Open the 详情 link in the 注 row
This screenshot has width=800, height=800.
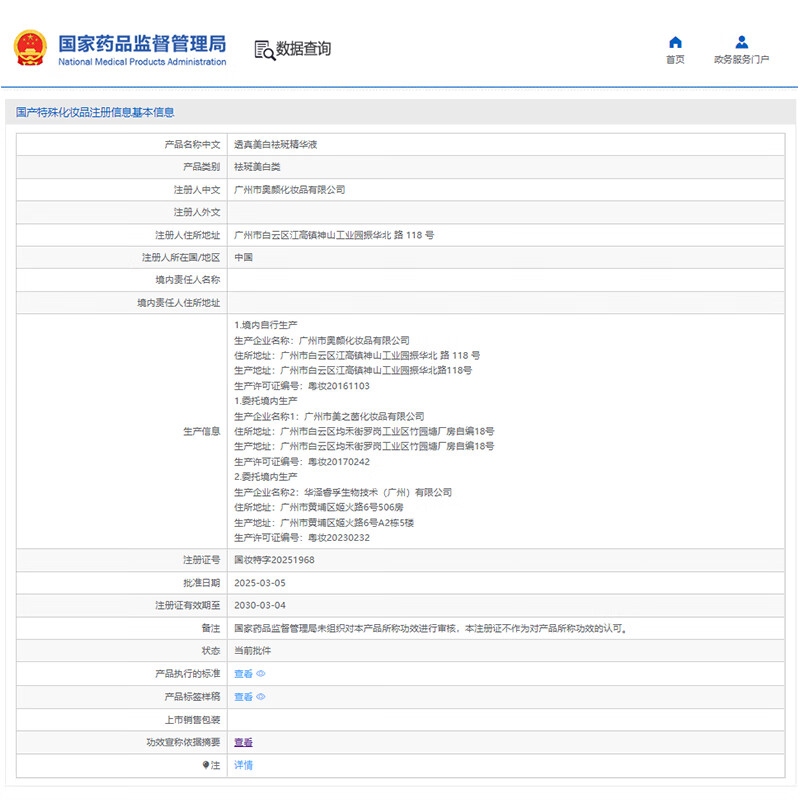pos(243,765)
